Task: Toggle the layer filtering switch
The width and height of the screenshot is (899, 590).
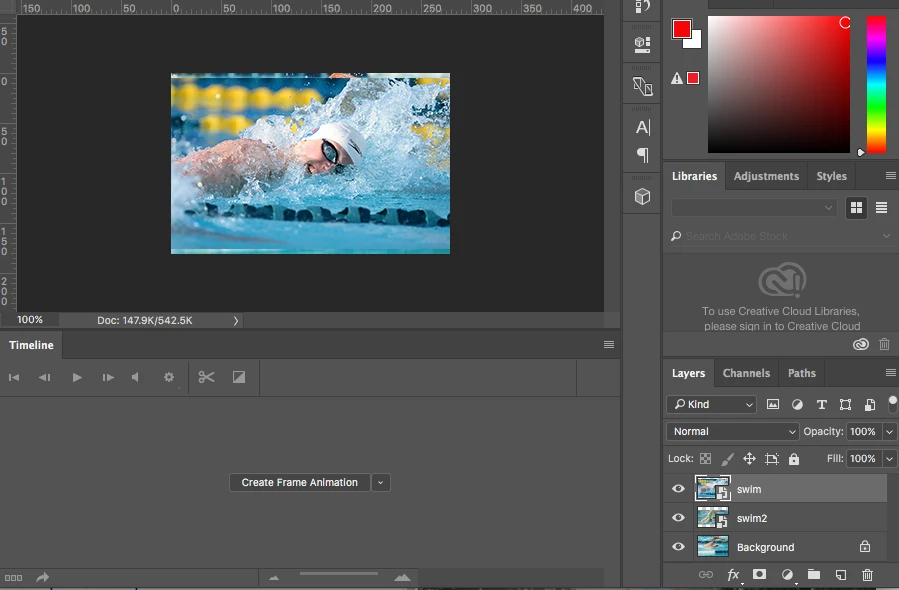Action: 892,404
